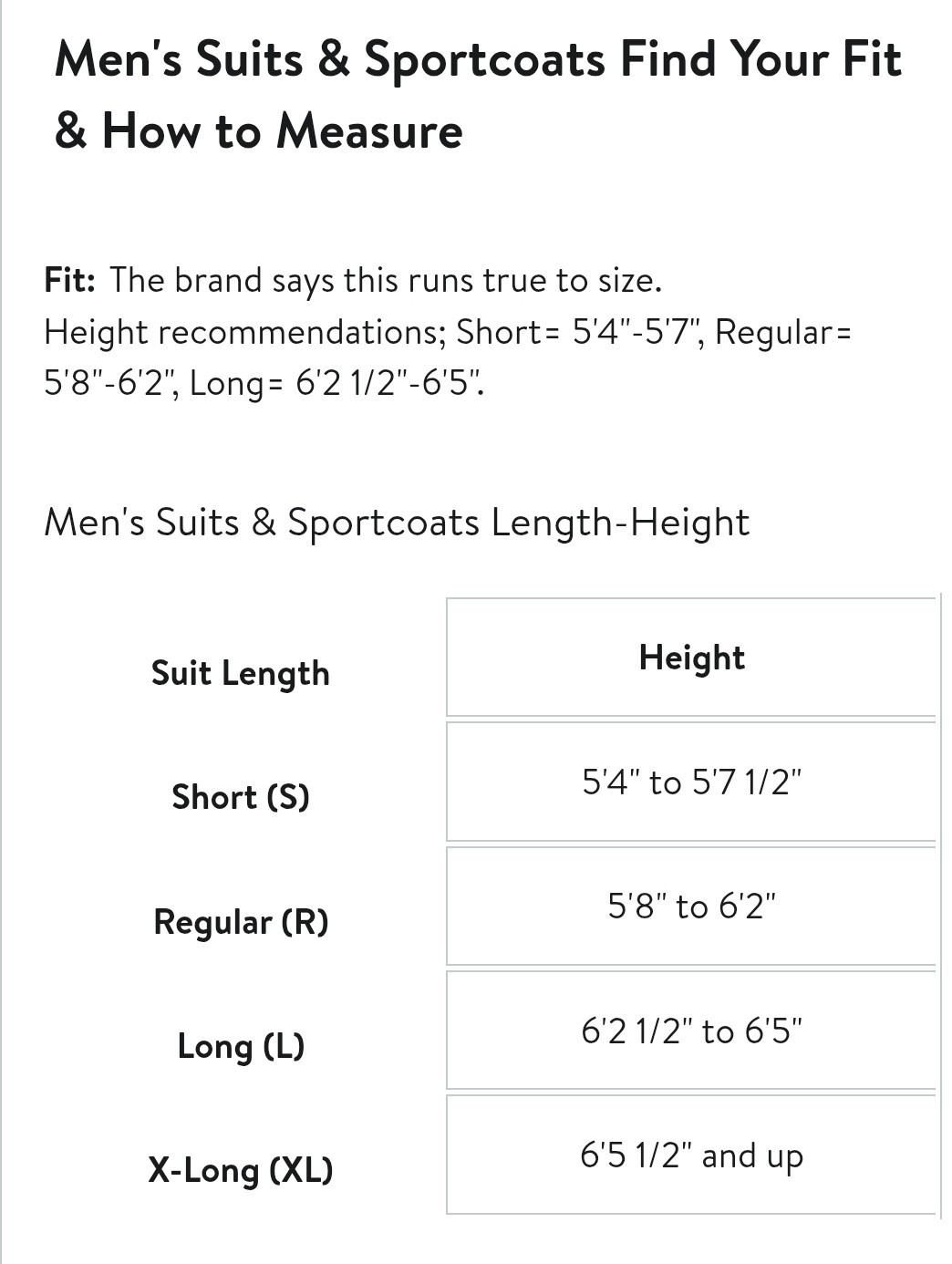The height and width of the screenshot is (1264, 952).
Task: Click the 6'5 1/2" and up height cell
Action: click(x=691, y=1155)
